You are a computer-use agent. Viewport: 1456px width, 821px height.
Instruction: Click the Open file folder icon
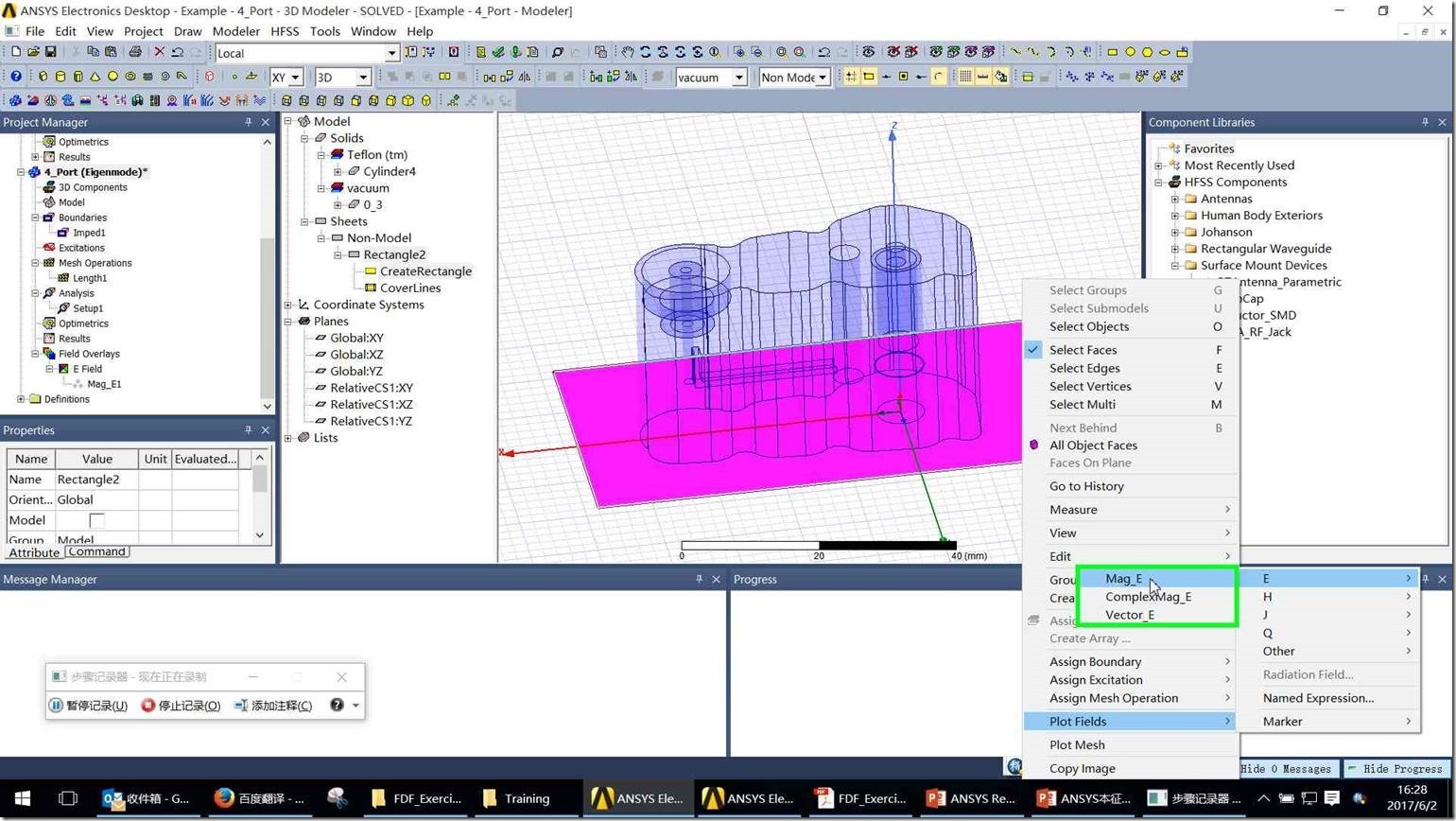point(33,52)
